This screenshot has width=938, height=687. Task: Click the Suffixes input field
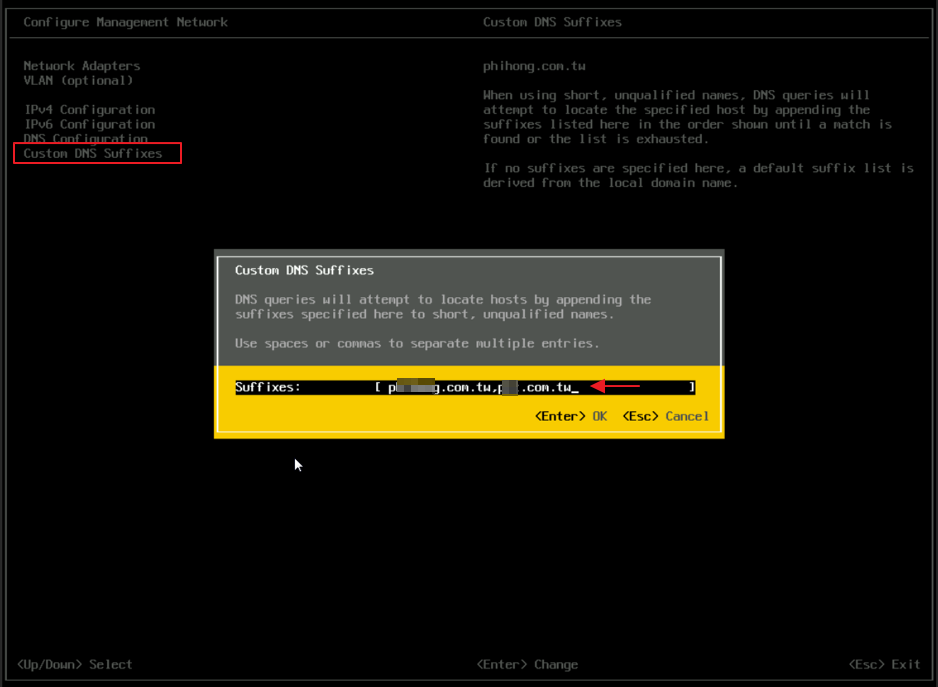pos(535,387)
